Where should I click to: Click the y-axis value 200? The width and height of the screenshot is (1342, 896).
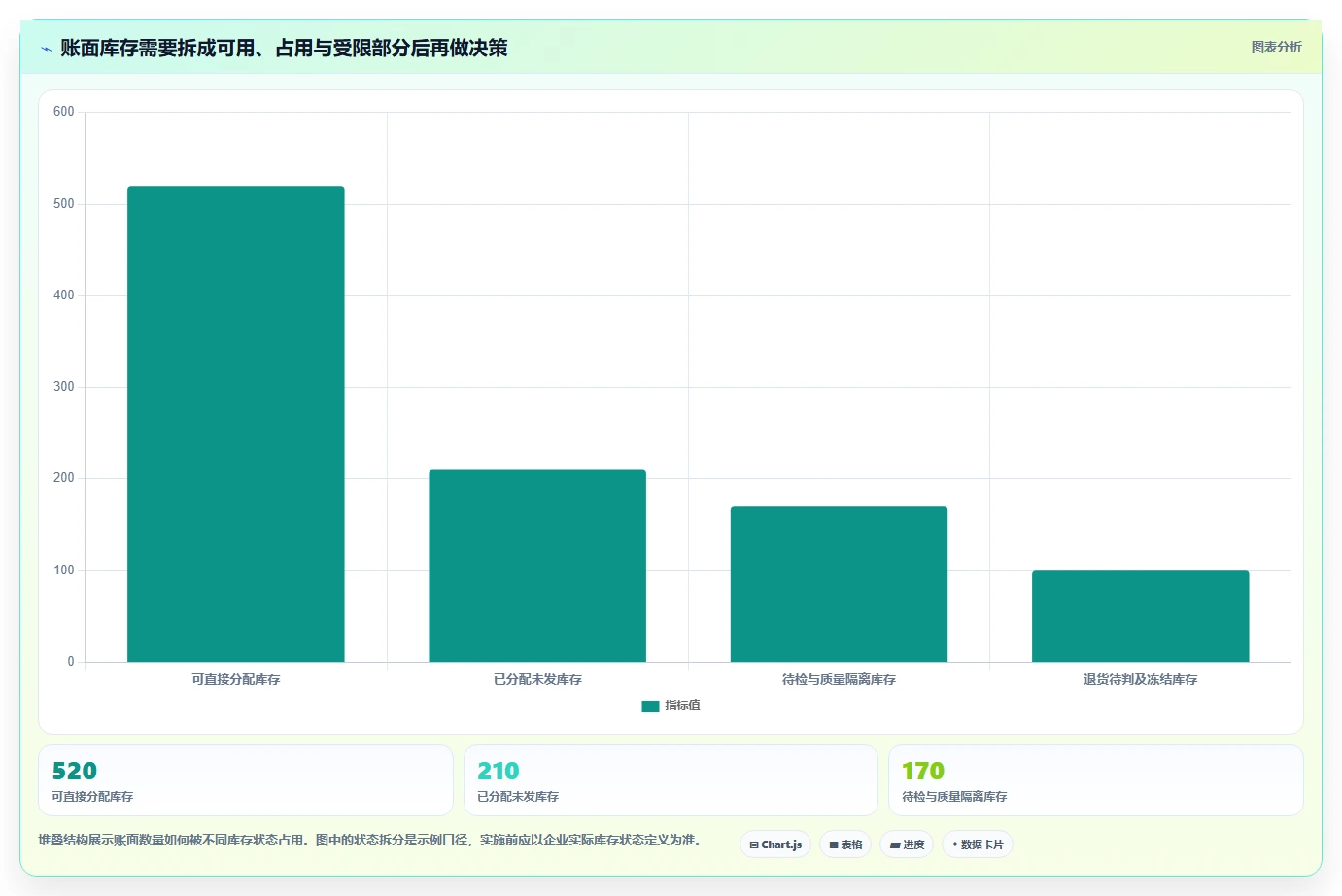[x=64, y=478]
